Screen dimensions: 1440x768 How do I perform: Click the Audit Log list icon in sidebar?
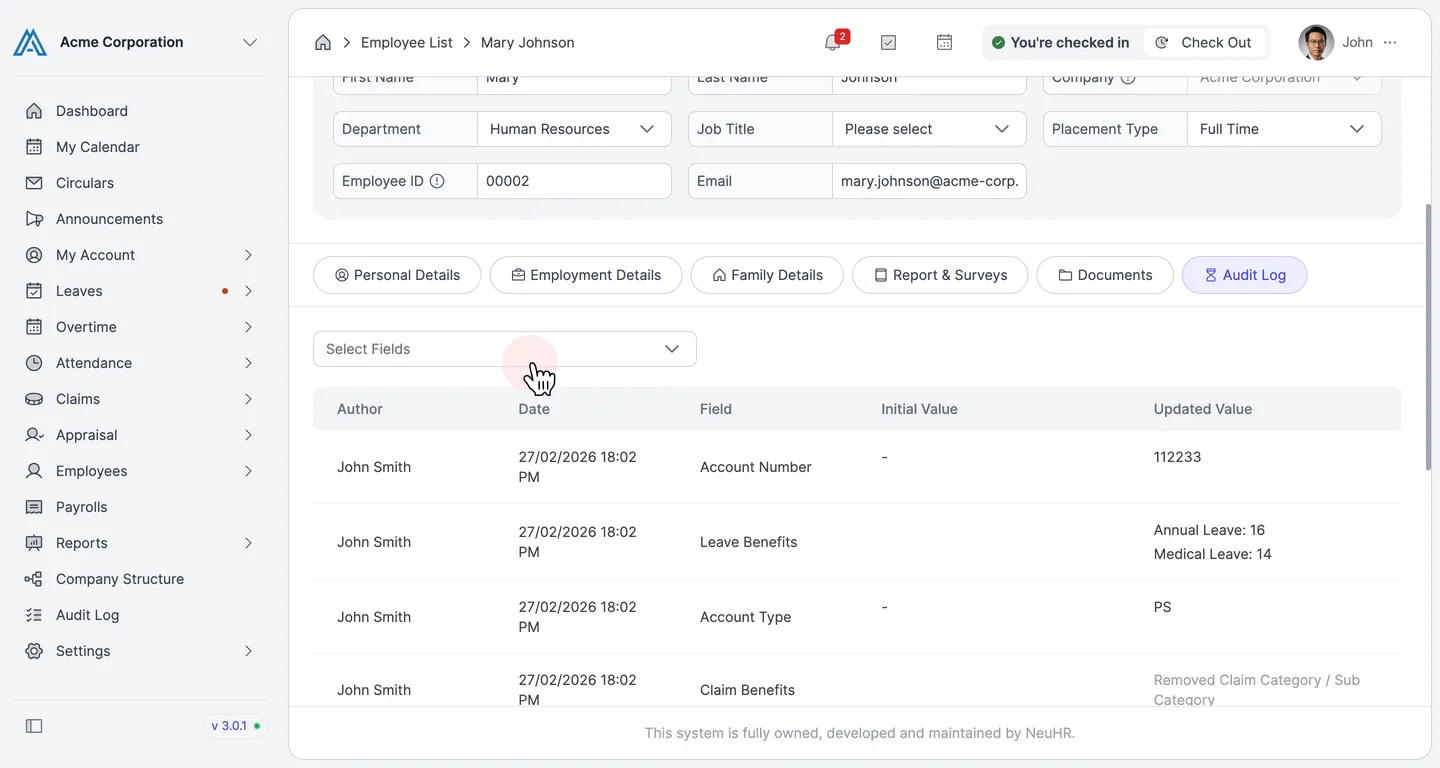coord(34,615)
